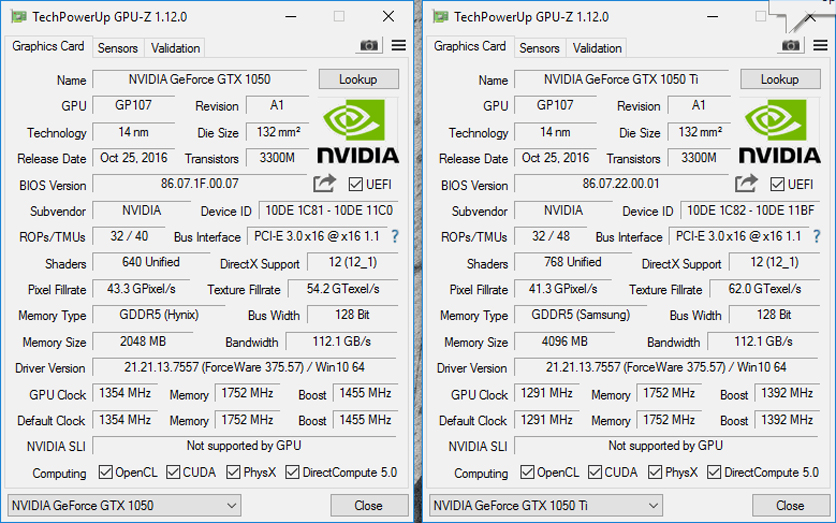Switch to Validation tab in GTX 1050 window
This screenshot has height=523, width=836.
(175, 48)
